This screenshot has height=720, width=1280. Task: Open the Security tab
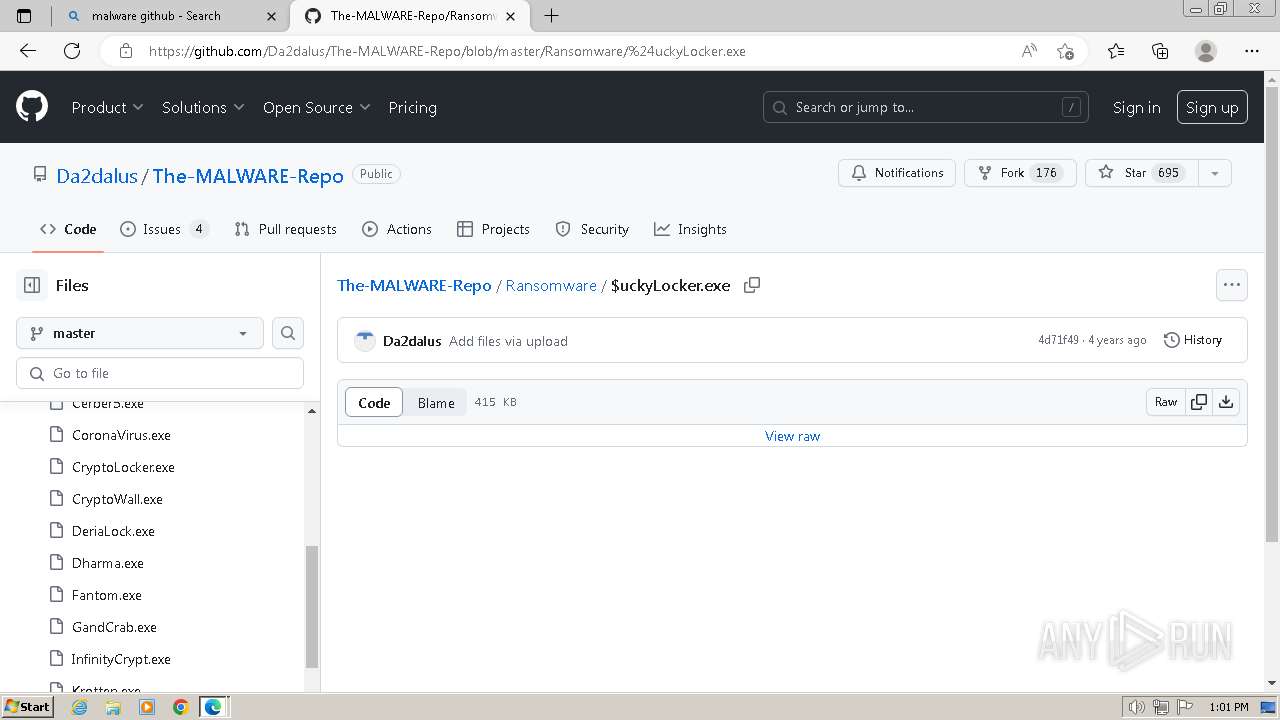tap(592, 229)
